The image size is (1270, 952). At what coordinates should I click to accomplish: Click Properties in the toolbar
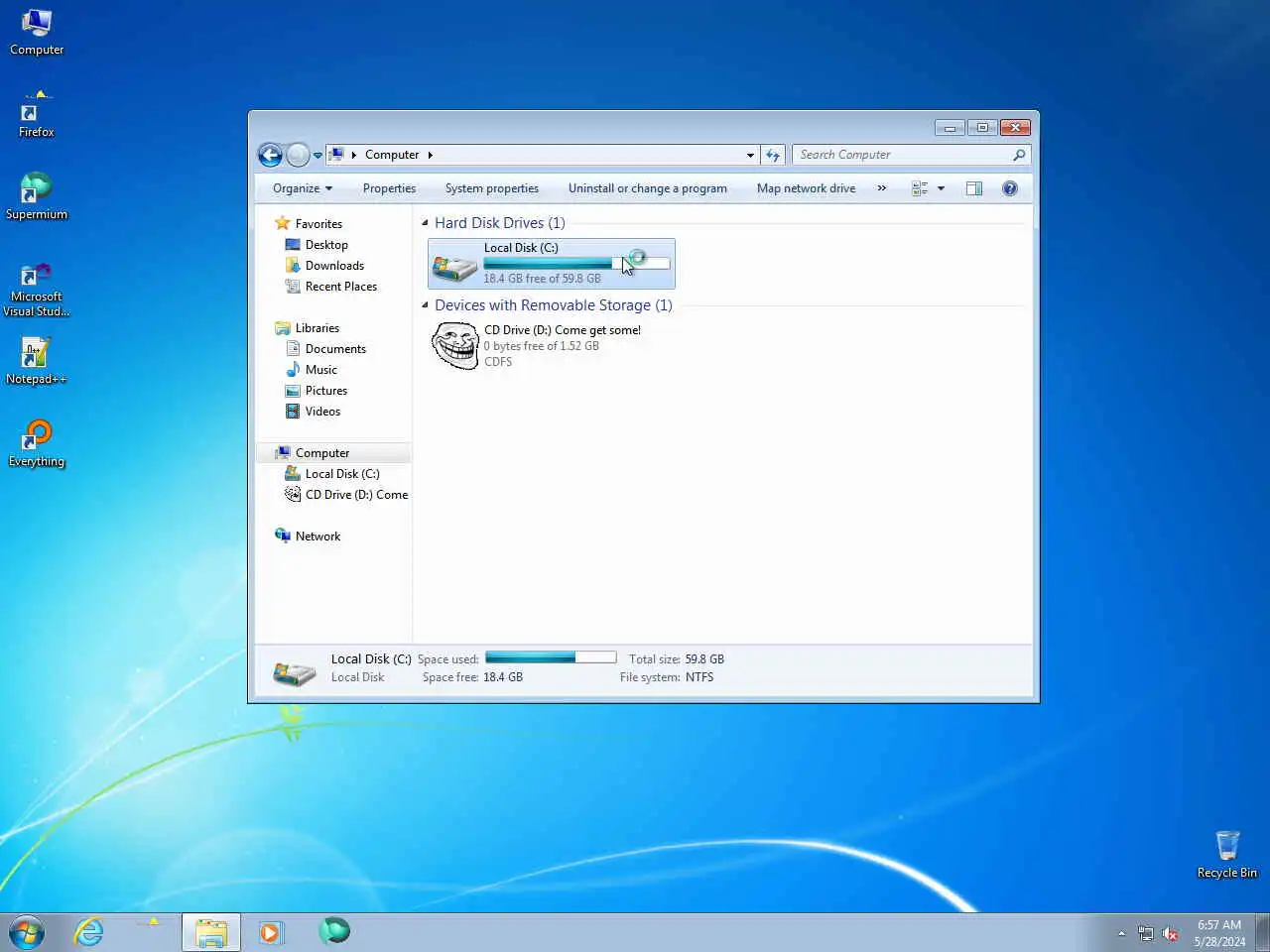[x=389, y=188]
